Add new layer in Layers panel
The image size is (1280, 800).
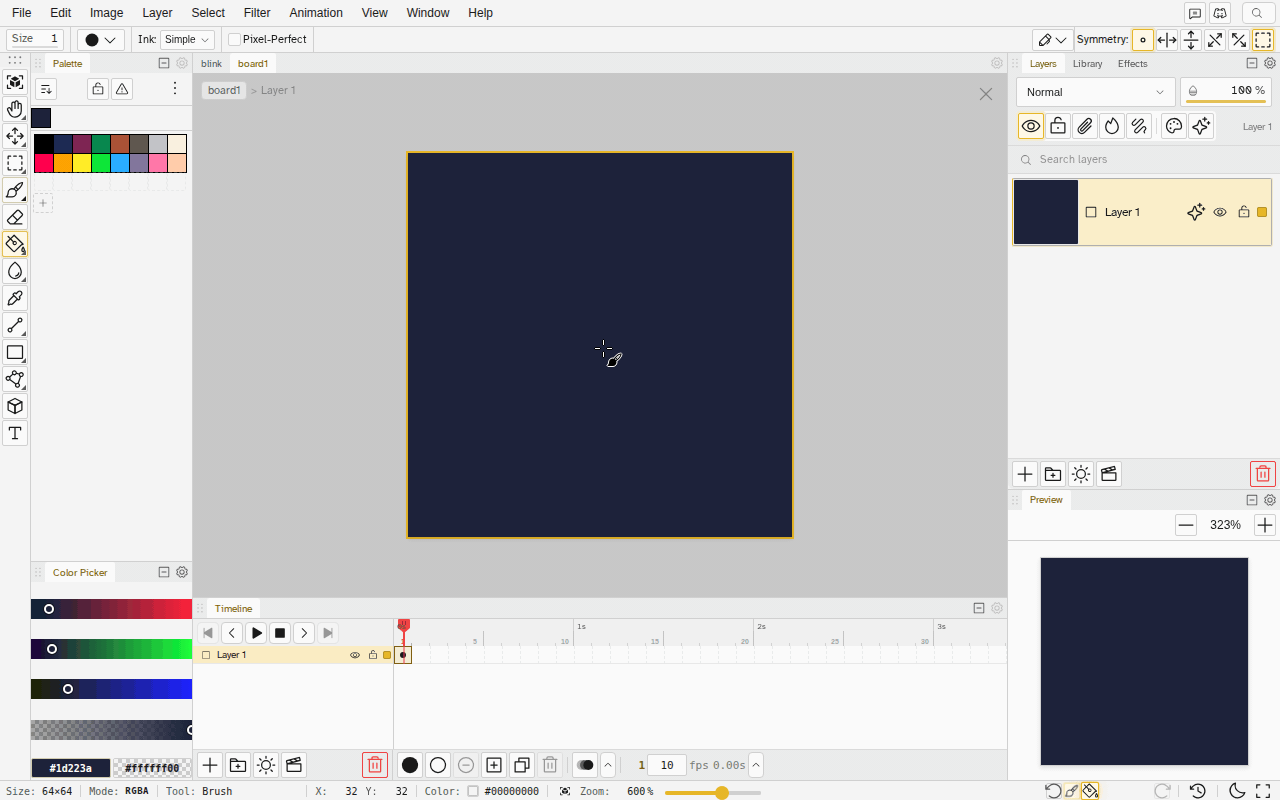(1025, 474)
